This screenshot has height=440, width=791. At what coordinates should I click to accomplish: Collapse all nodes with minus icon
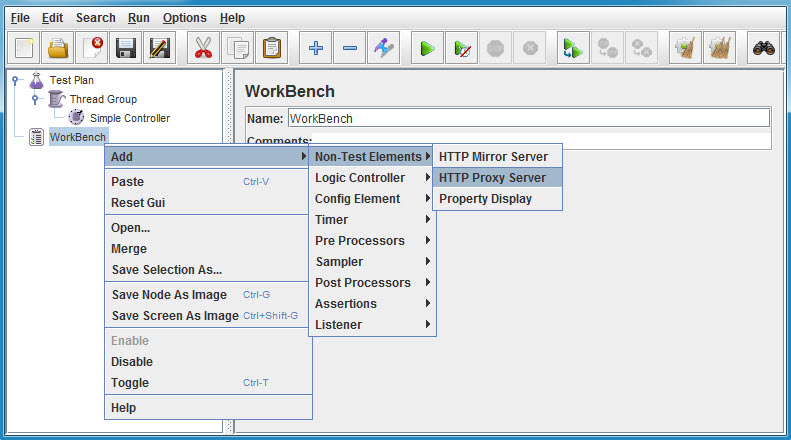350,48
